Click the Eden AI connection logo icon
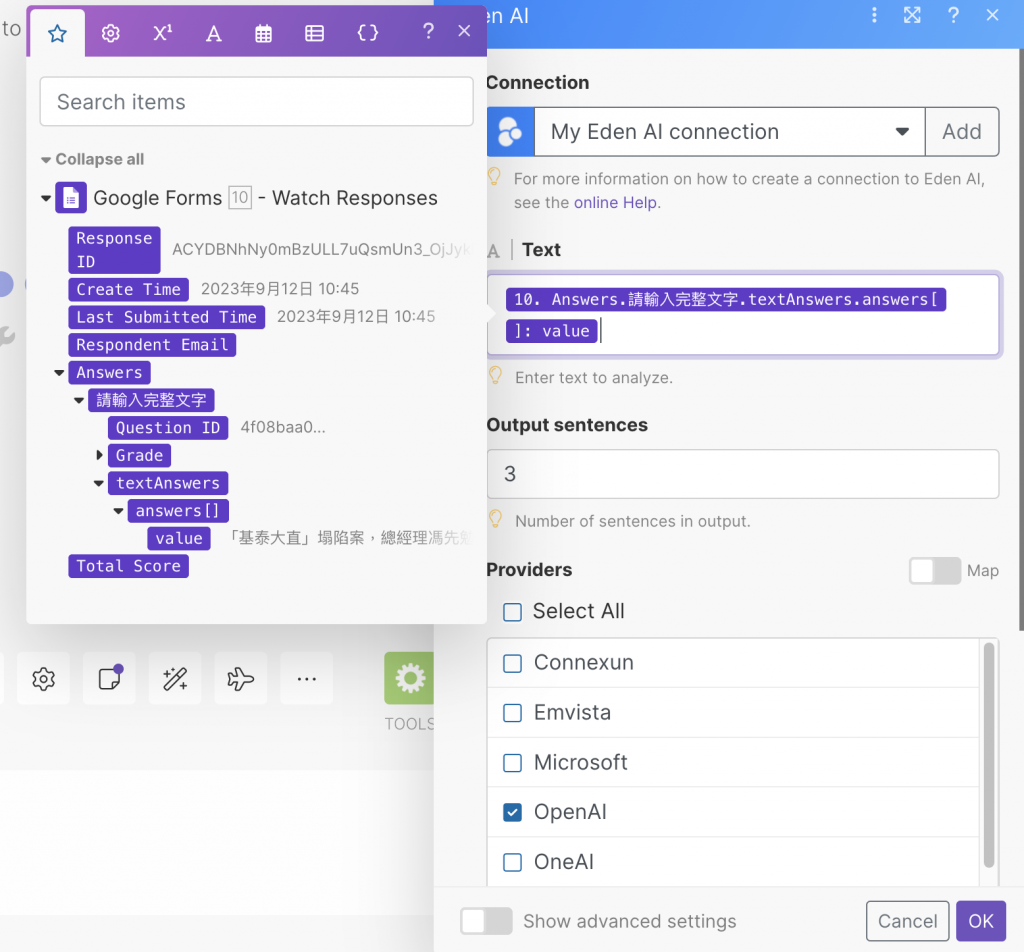This screenshot has height=952, width=1024. click(x=510, y=132)
